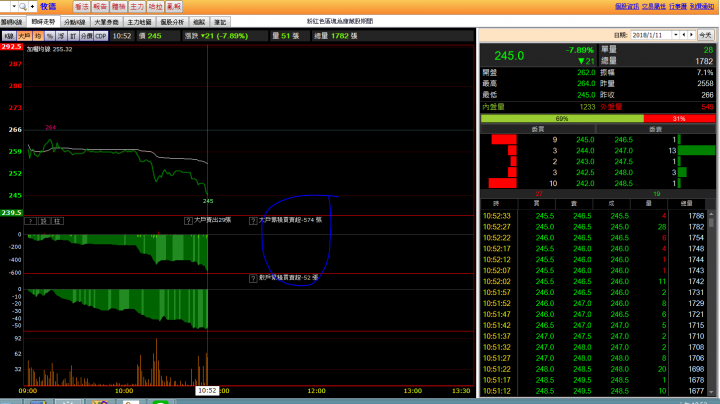Toggle the K線 chart overlay button
The height and width of the screenshot is (404, 720).
pos(9,36)
